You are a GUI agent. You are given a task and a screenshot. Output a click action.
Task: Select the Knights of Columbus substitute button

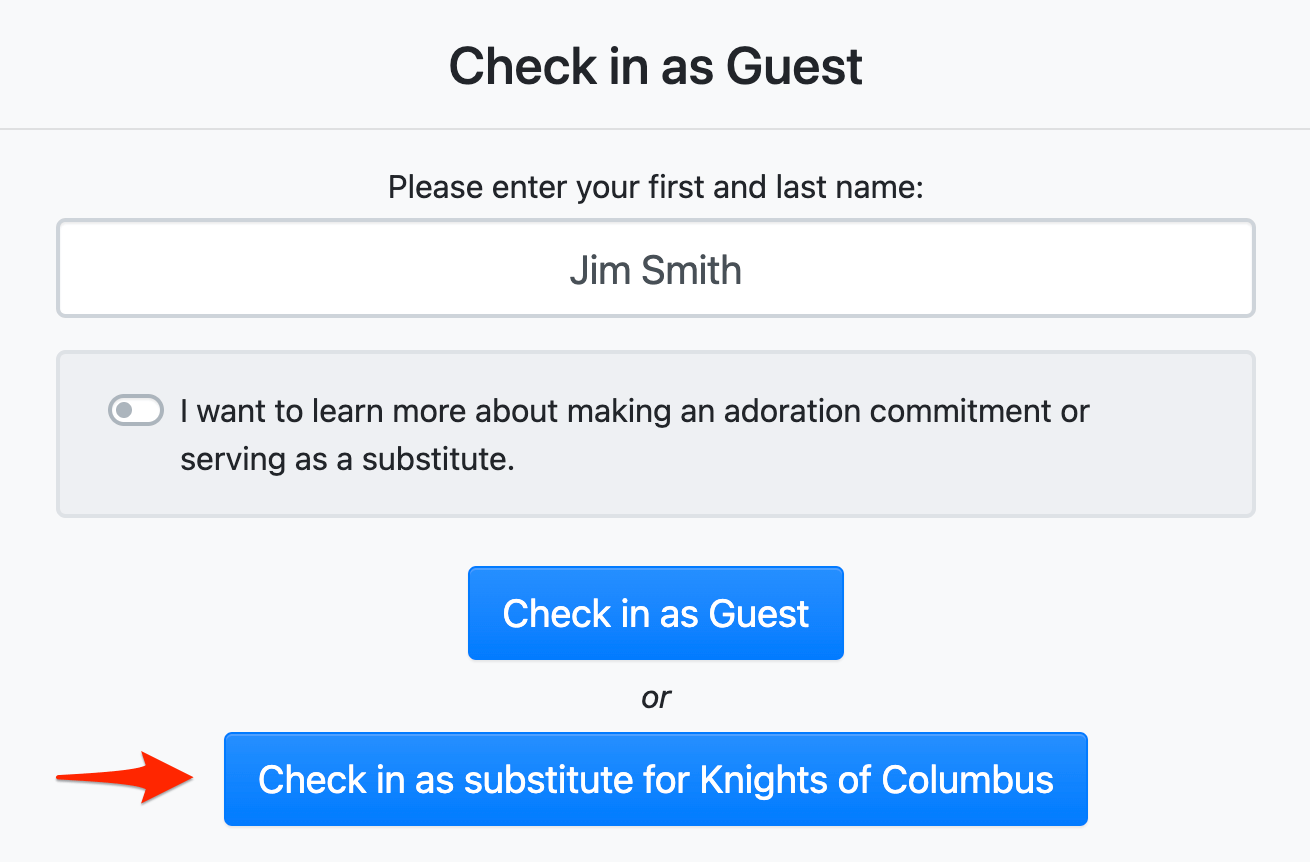click(655, 779)
